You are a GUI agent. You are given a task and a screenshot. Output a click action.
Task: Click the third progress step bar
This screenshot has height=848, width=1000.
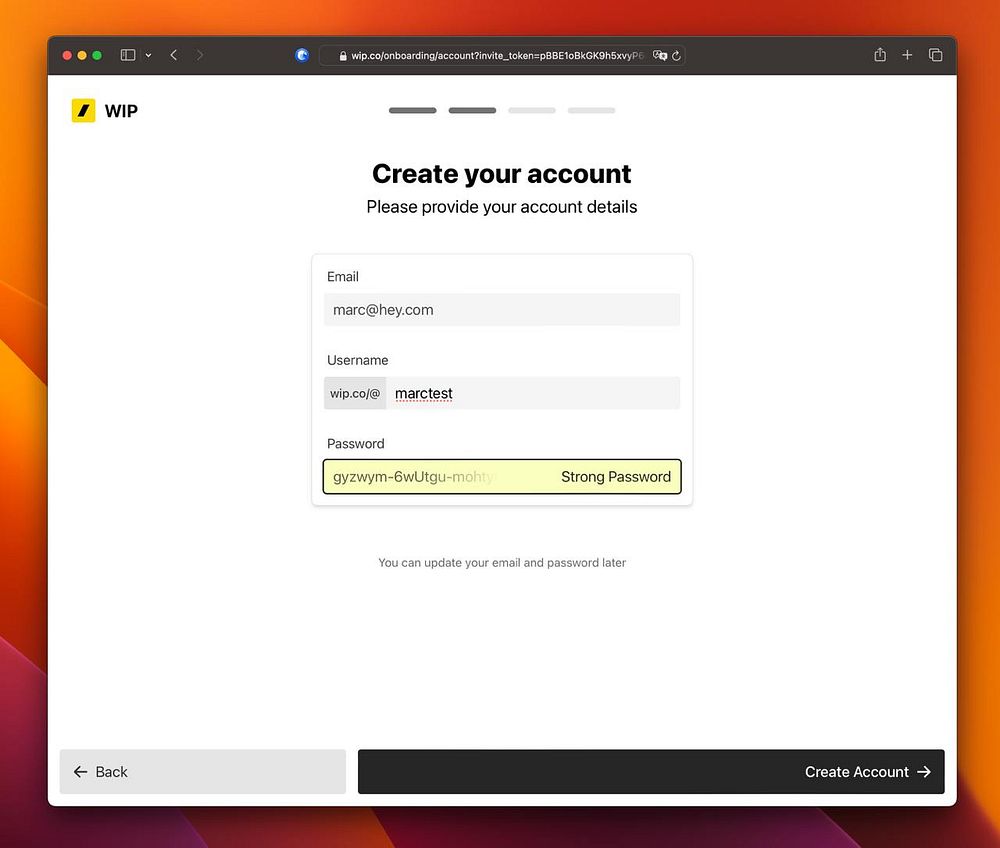[x=532, y=110]
